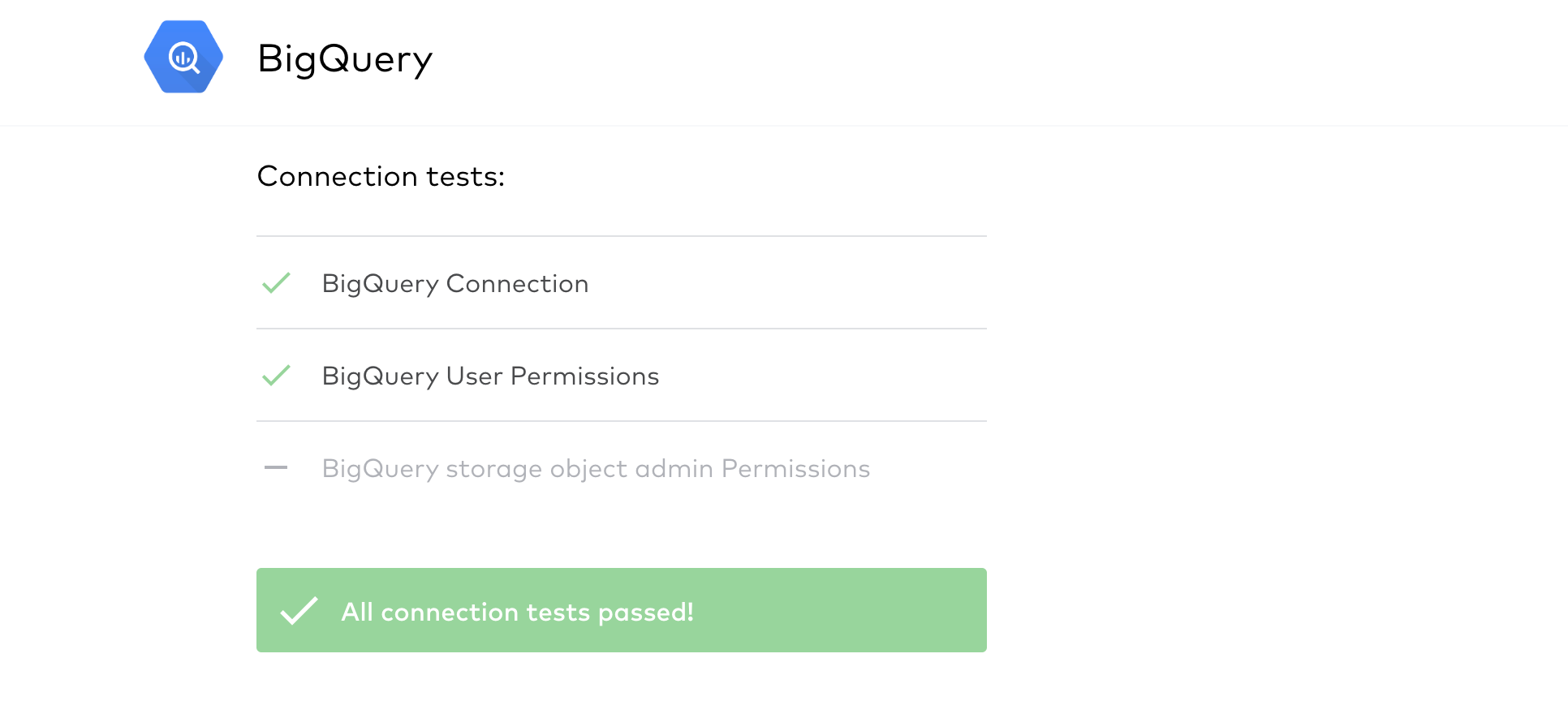Viewport: 1568px width, 701px height.
Task: Click the BigQuery User Permissions green checkmark
Action: click(x=276, y=376)
